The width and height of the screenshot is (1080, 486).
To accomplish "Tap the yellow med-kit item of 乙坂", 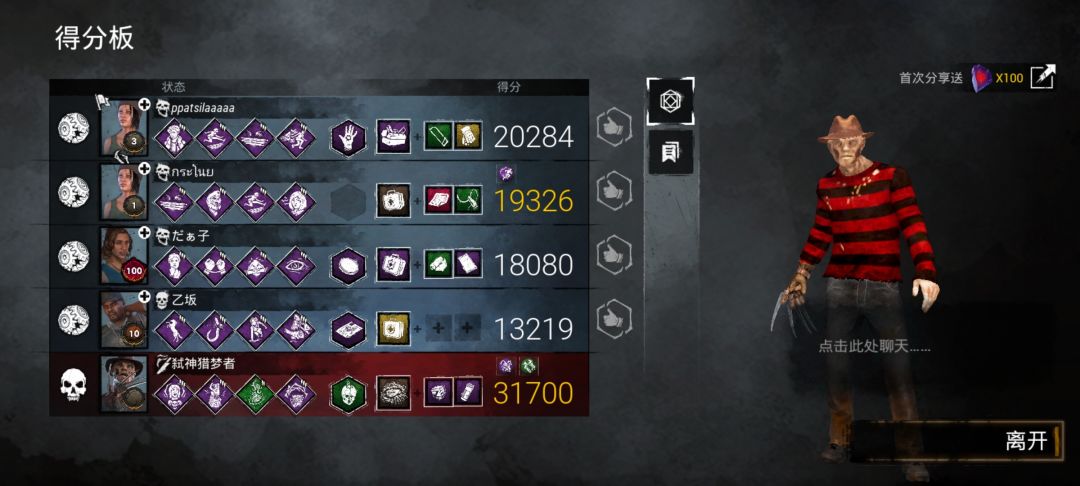I will [393, 328].
